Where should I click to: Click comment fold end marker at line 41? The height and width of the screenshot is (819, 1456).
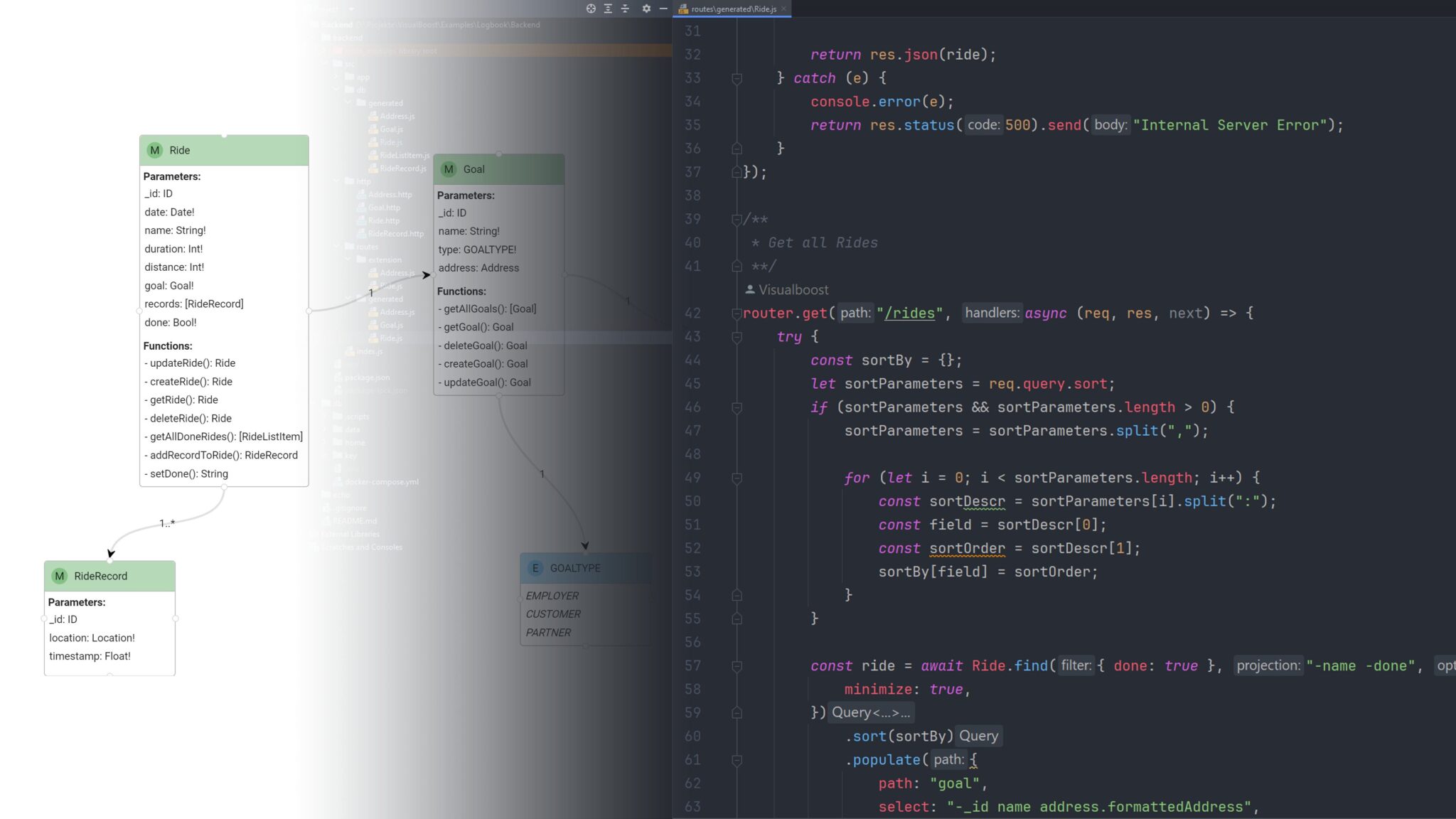[737, 266]
